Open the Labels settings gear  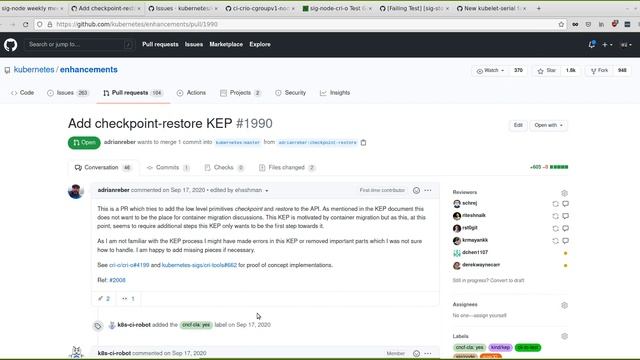pos(564,336)
